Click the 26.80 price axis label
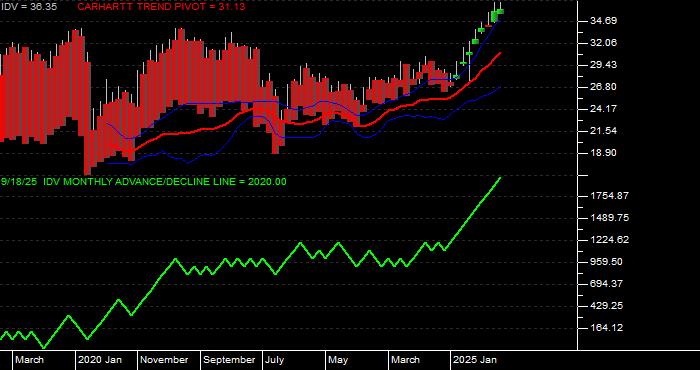The image size is (700, 370). [603, 87]
